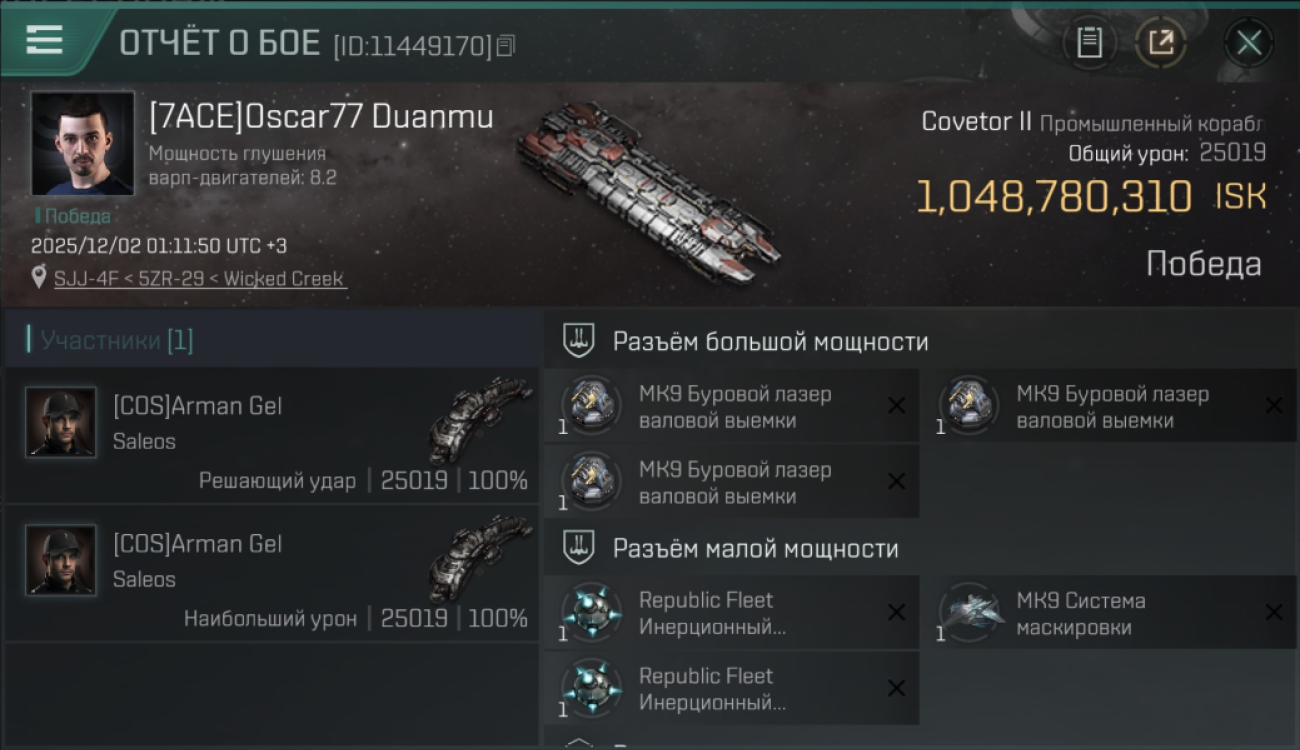Image resolution: width=1300 pixels, height=750 pixels.
Task: Select the Saleos ship icon in the Решающий удар row
Action: click(x=480, y=418)
